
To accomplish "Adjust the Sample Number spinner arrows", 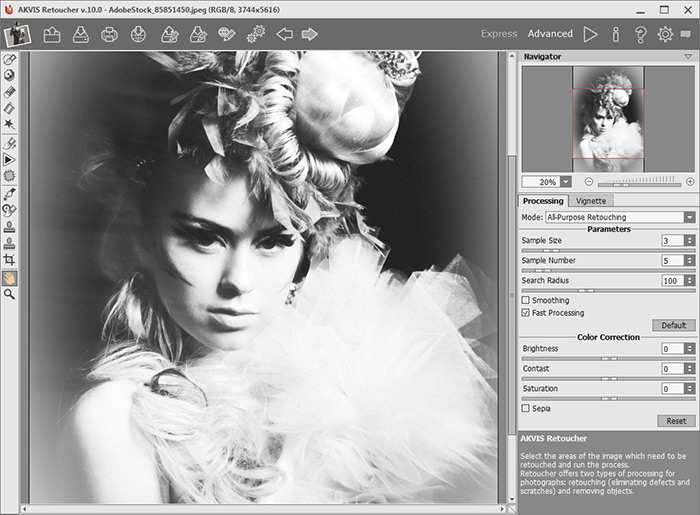I will coord(690,261).
